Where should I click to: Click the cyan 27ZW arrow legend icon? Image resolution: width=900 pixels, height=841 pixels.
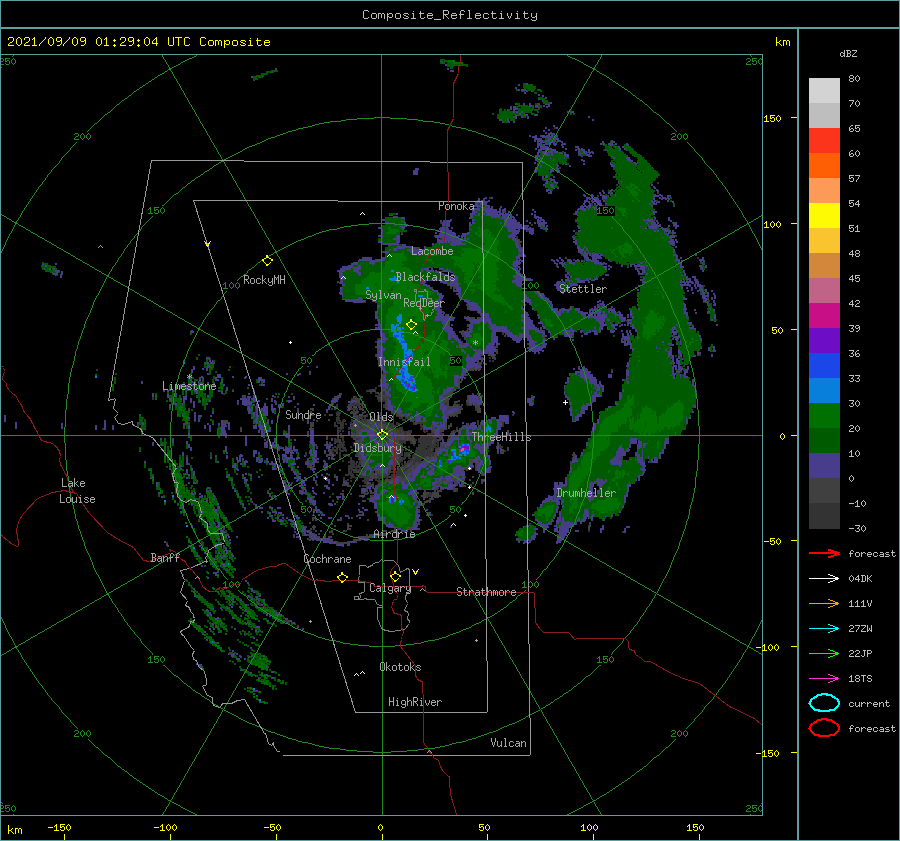[x=824, y=628]
